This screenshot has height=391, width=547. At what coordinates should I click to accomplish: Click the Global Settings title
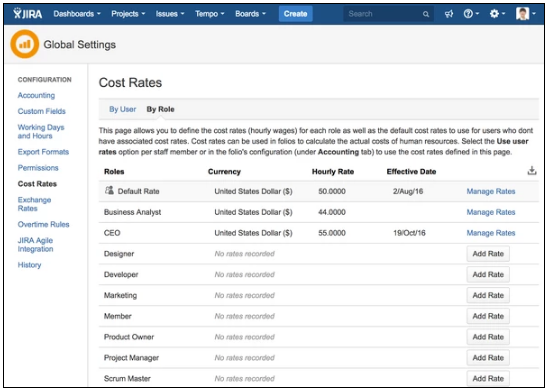tap(80, 45)
